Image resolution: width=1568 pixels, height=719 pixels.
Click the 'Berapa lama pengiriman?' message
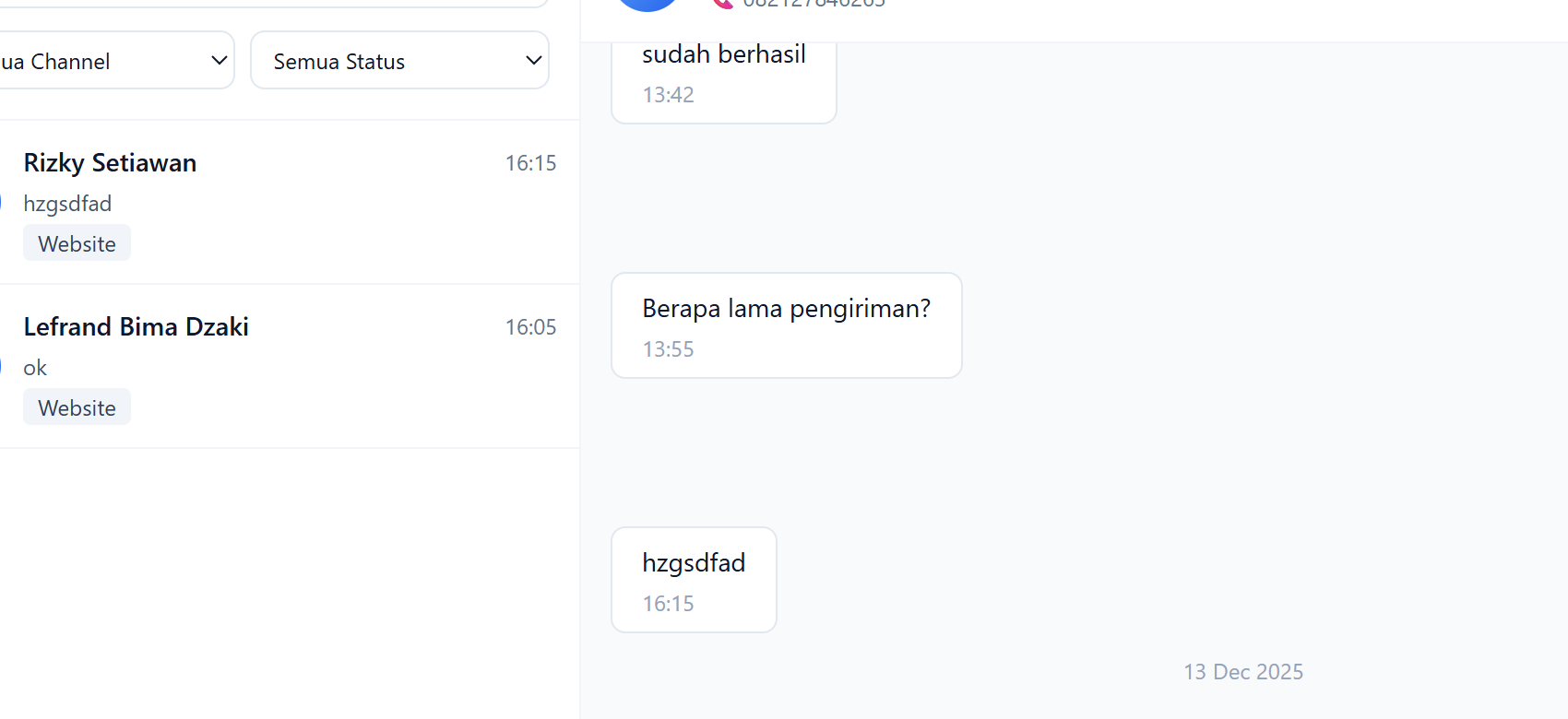[x=786, y=324]
